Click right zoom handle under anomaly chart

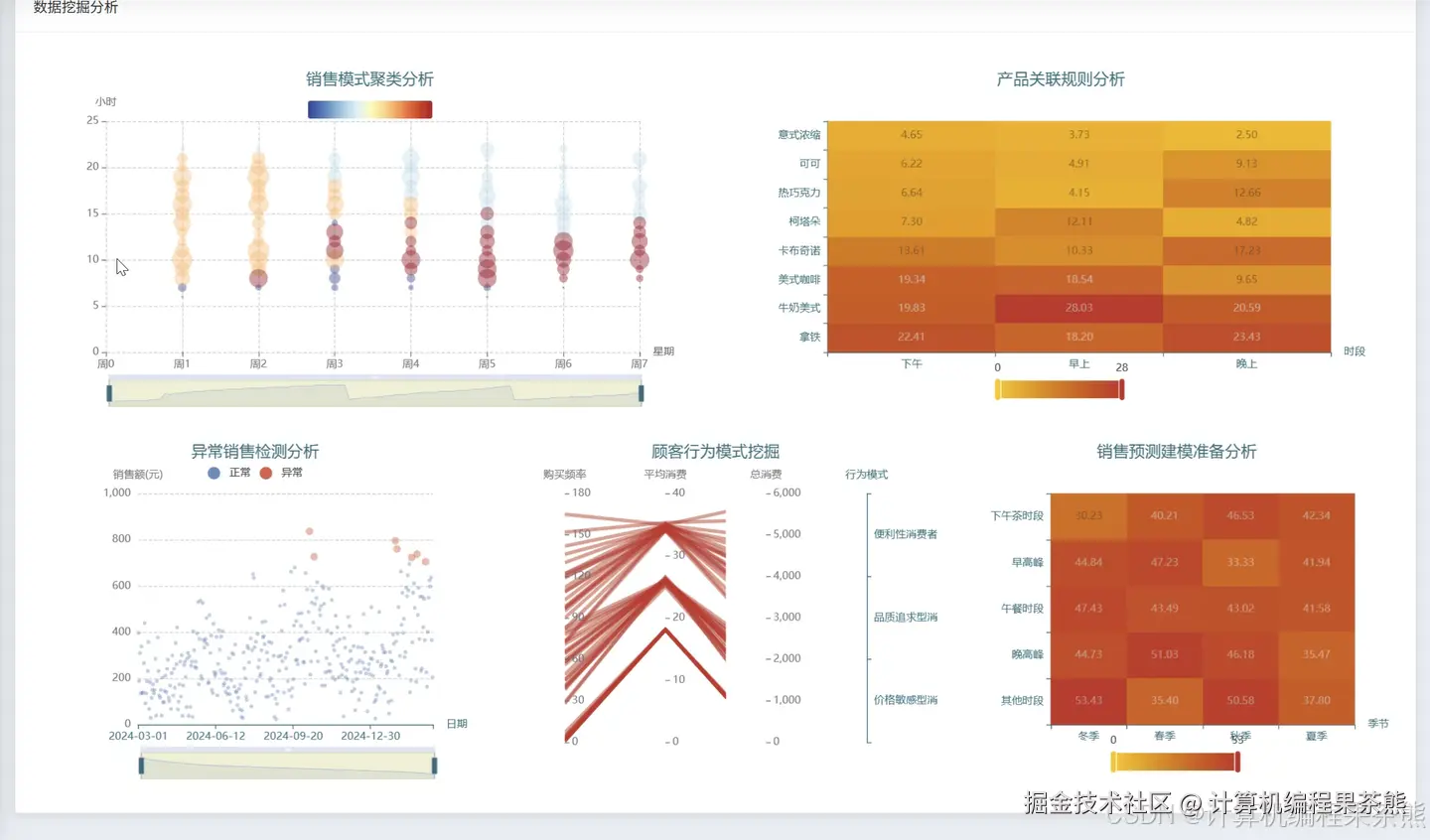[435, 766]
